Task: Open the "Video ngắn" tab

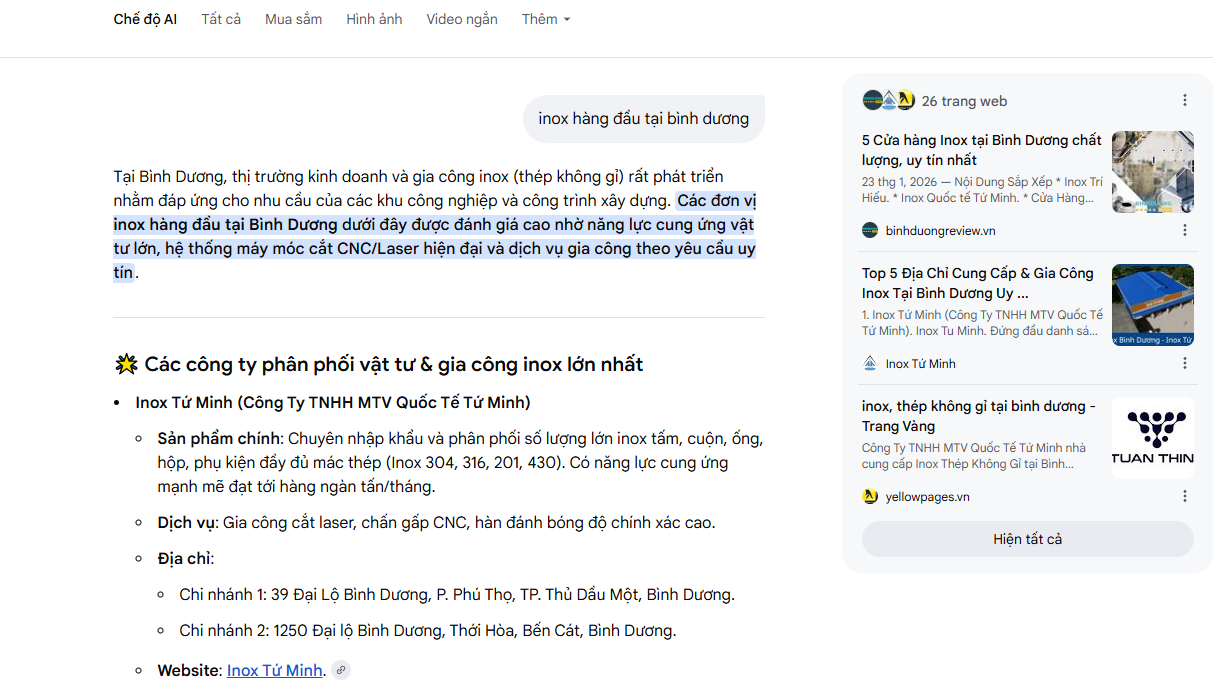Action: [462, 19]
